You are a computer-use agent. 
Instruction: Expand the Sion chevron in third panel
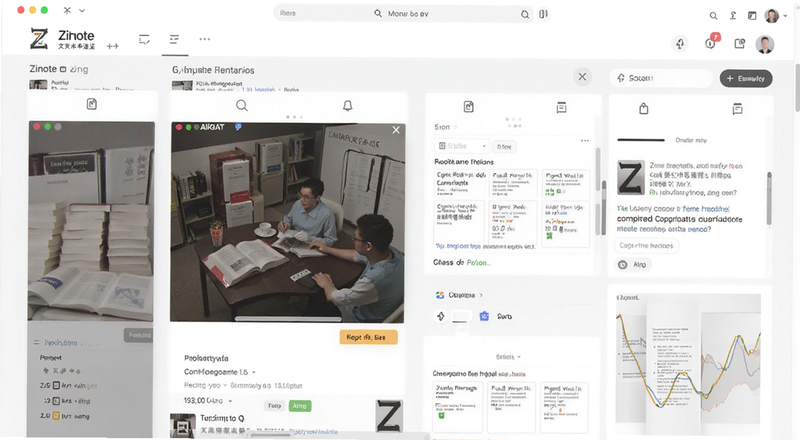pos(456,127)
